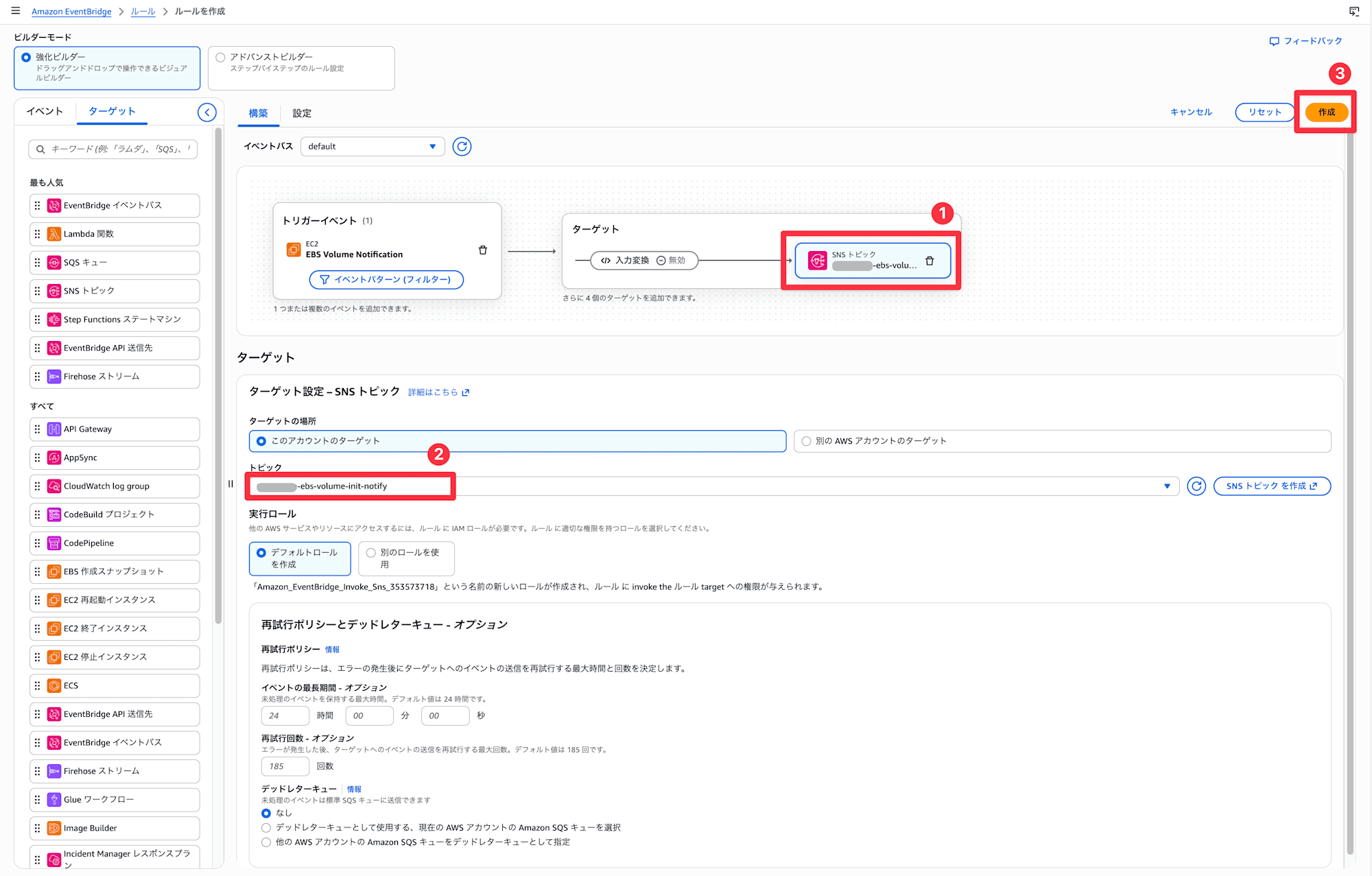Click the 再試行回数 input field
This screenshot has height=876, width=1372.
285,766
